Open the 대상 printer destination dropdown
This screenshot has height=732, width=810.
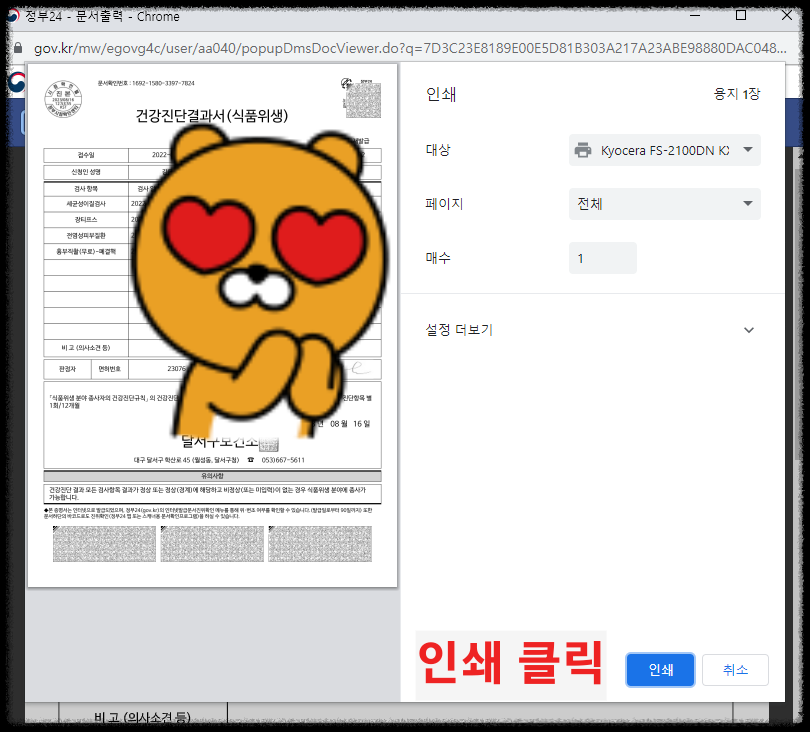[x=664, y=150]
